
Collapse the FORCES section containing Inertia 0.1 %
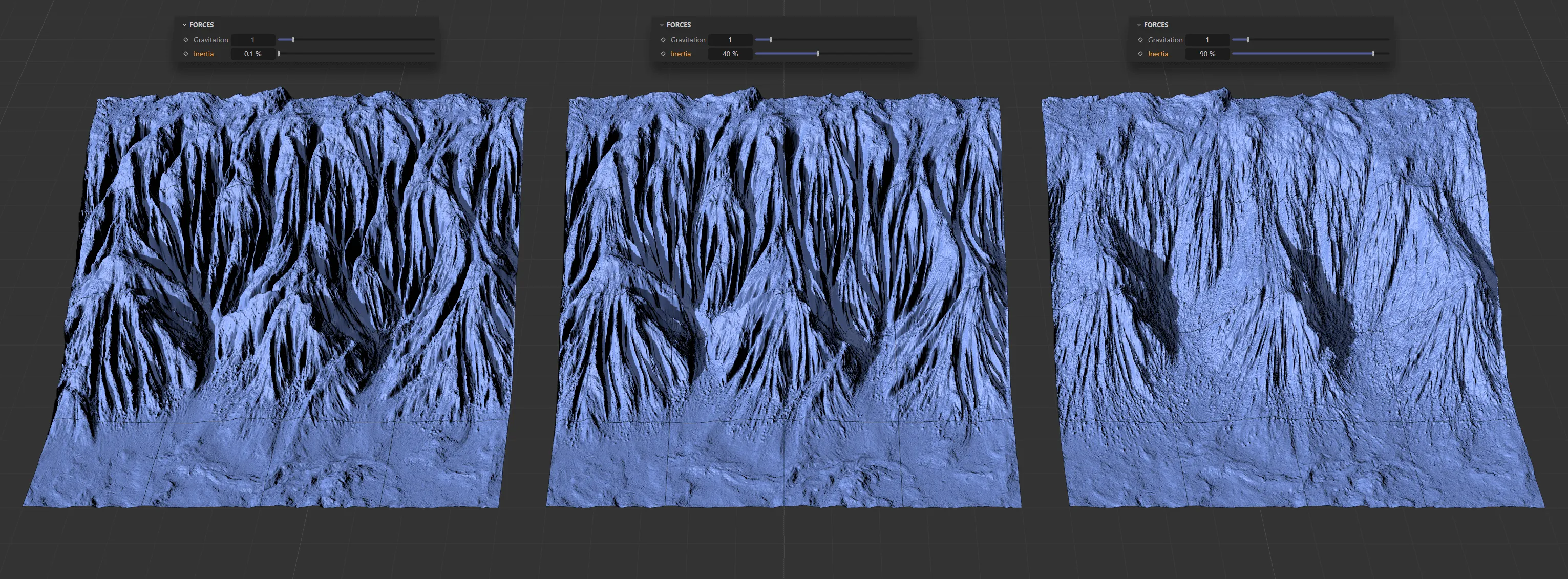pos(184,25)
